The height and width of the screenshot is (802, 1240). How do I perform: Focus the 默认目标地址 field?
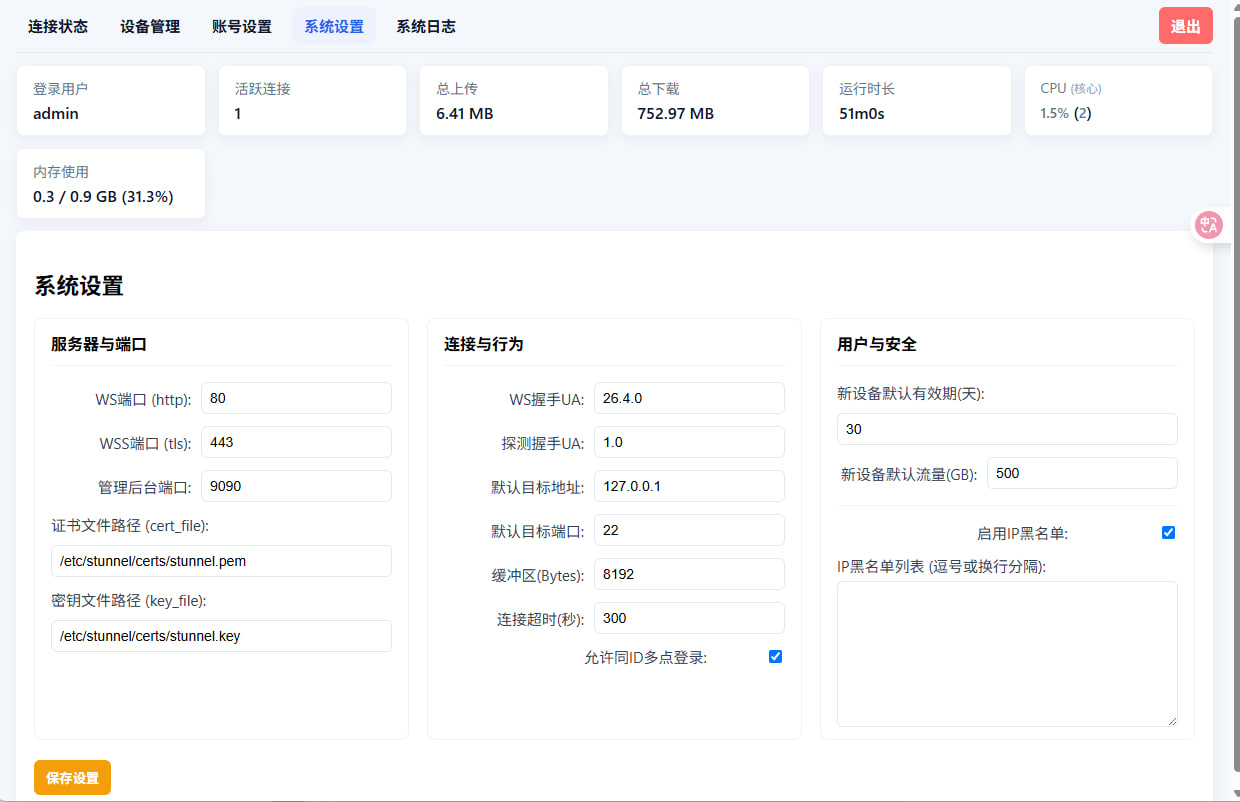(x=689, y=486)
